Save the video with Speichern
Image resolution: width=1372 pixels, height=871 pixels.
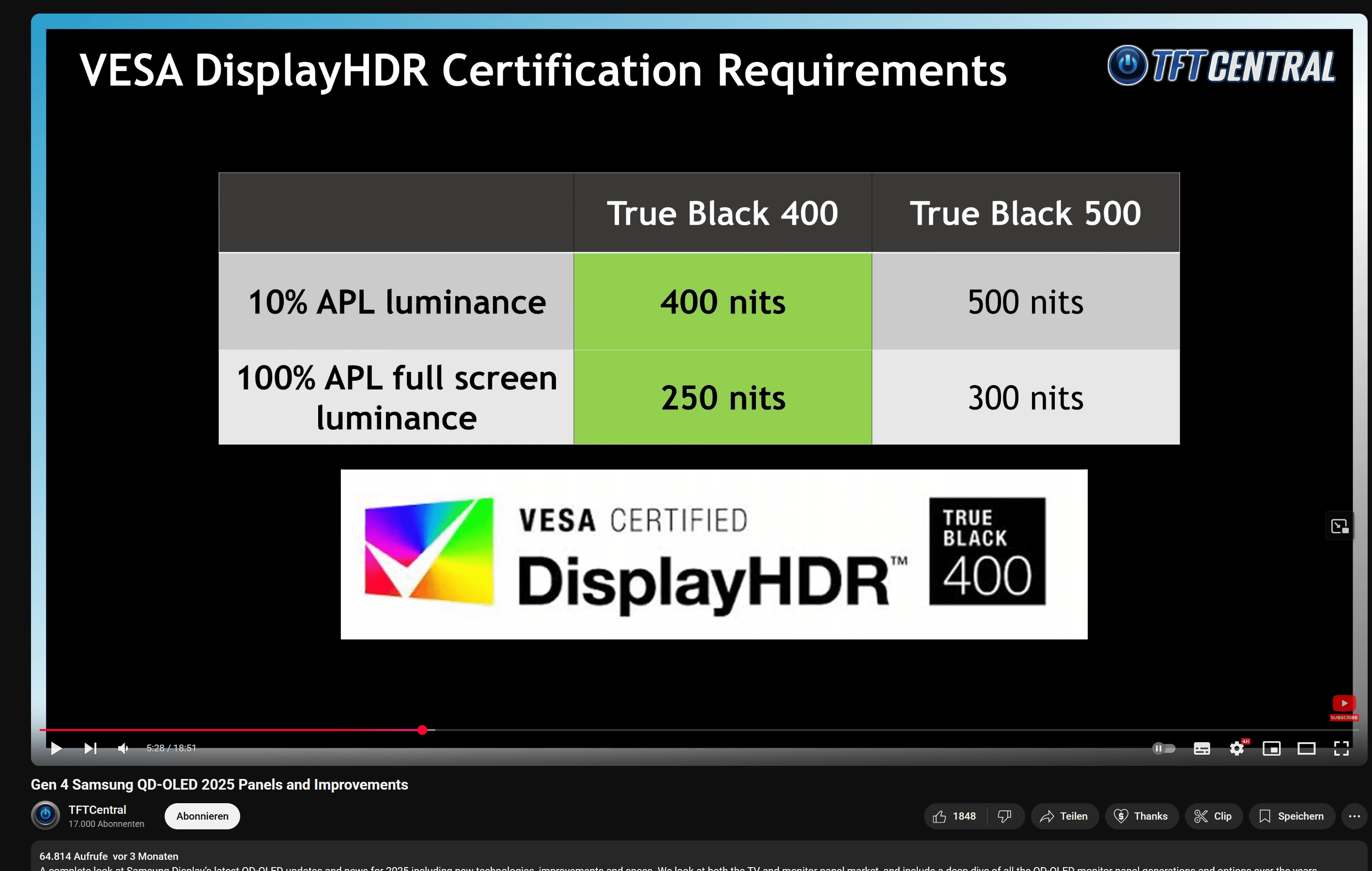(x=1292, y=816)
